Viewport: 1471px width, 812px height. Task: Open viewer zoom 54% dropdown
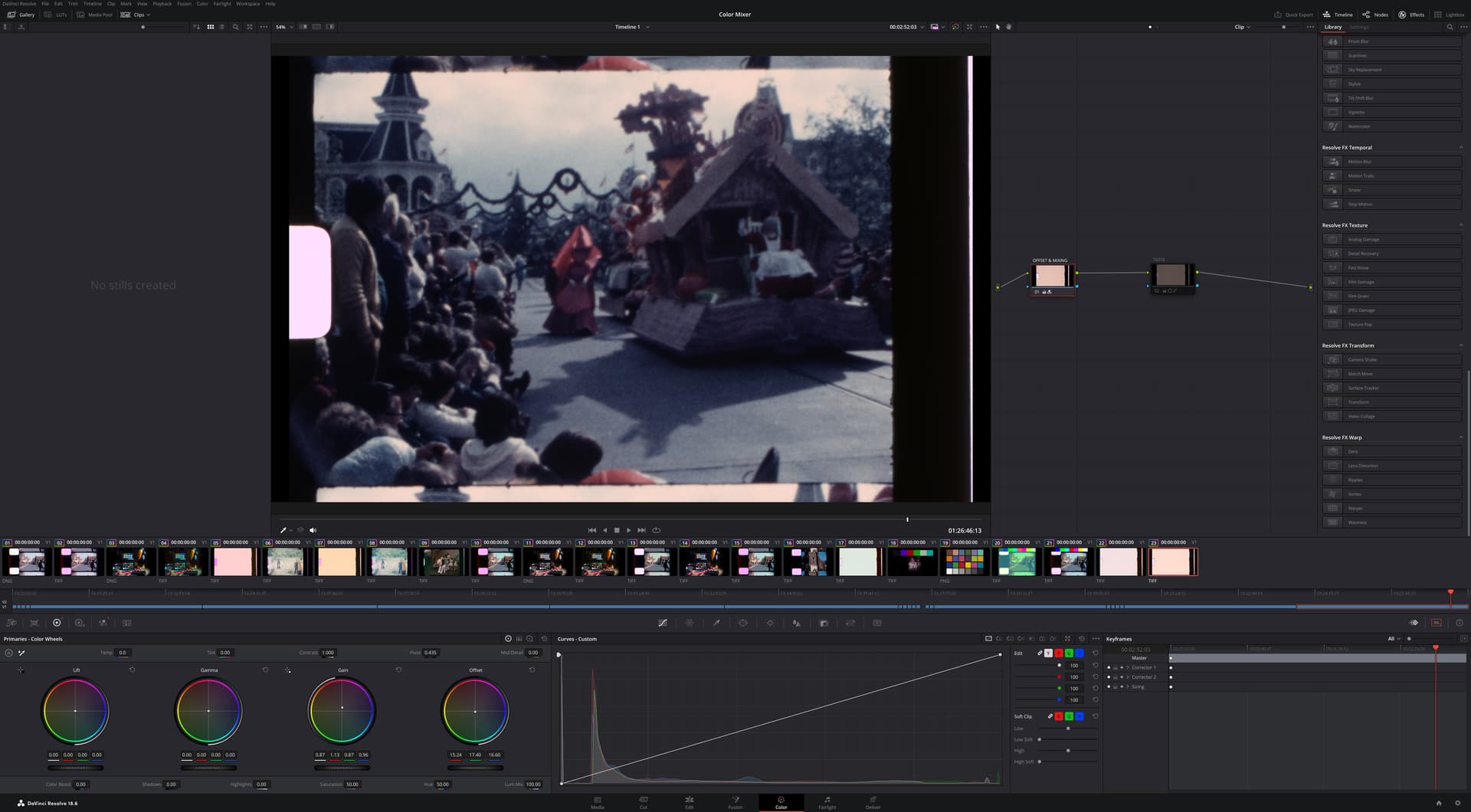pos(284,27)
